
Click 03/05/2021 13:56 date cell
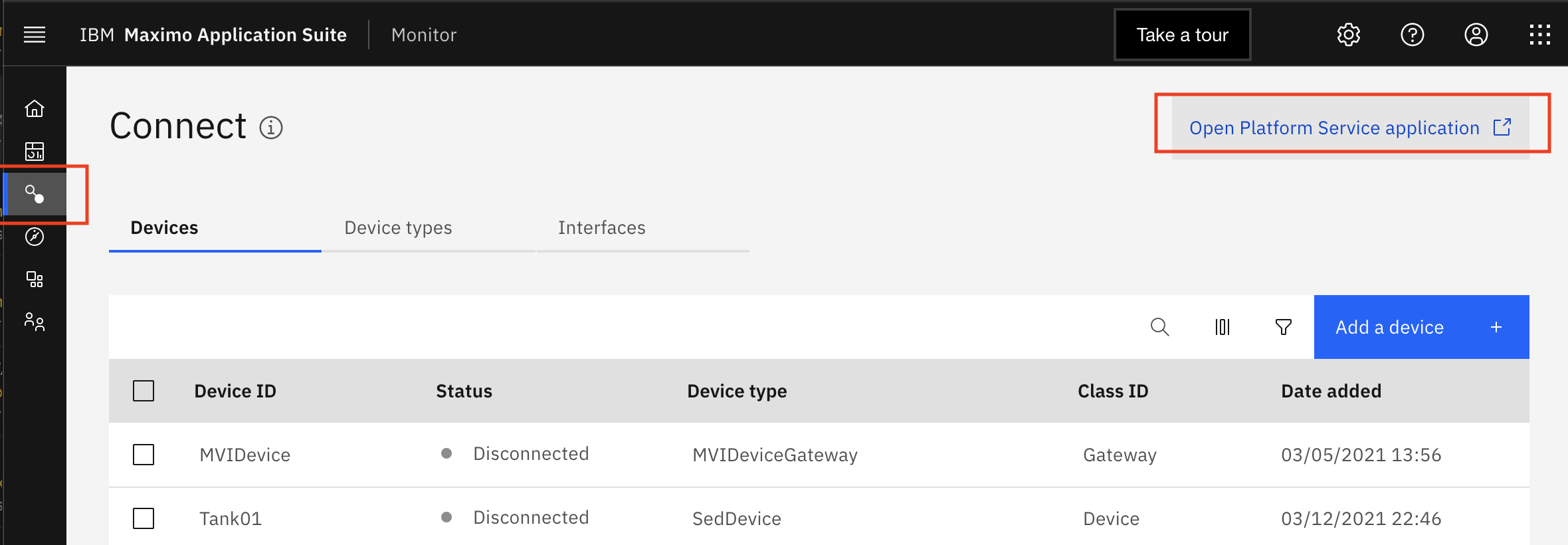point(1361,455)
